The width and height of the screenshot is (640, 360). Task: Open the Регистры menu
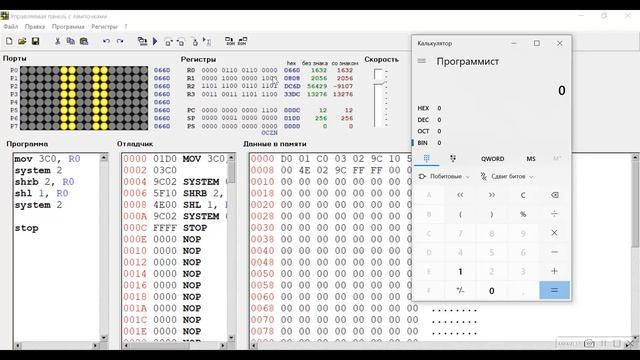coord(104,27)
